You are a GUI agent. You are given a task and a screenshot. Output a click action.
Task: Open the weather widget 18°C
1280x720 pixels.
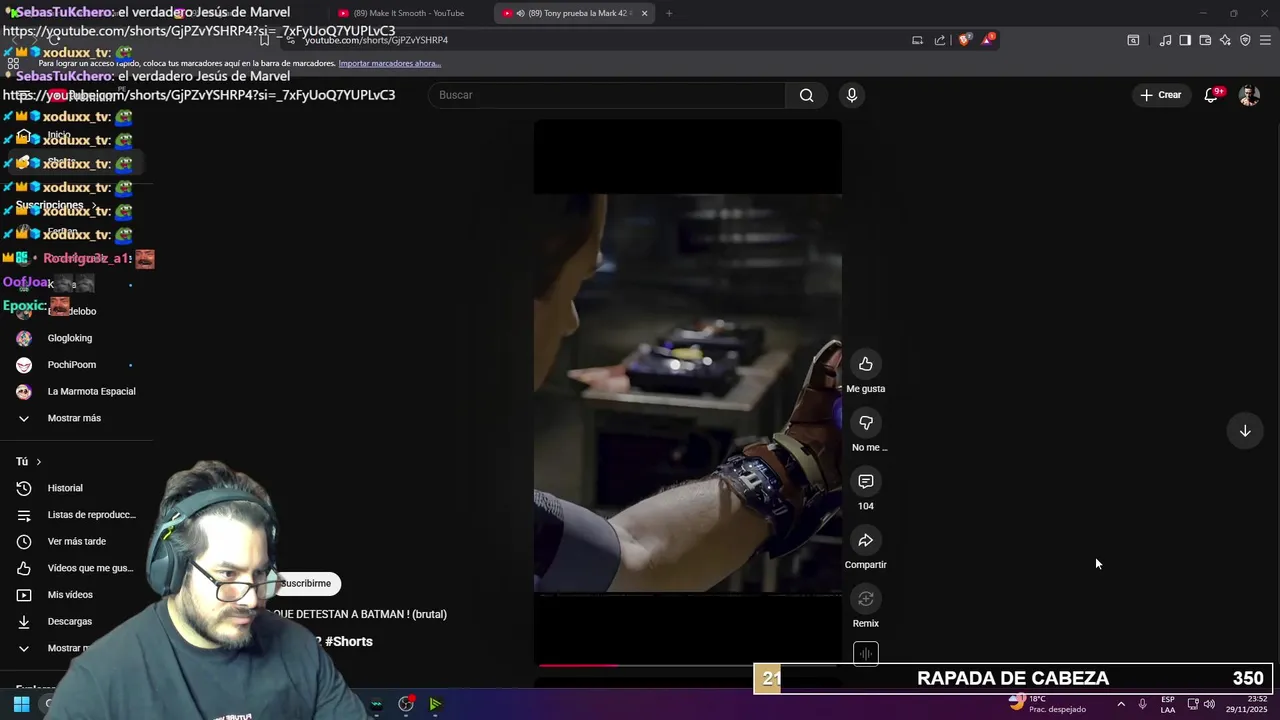point(1047,704)
